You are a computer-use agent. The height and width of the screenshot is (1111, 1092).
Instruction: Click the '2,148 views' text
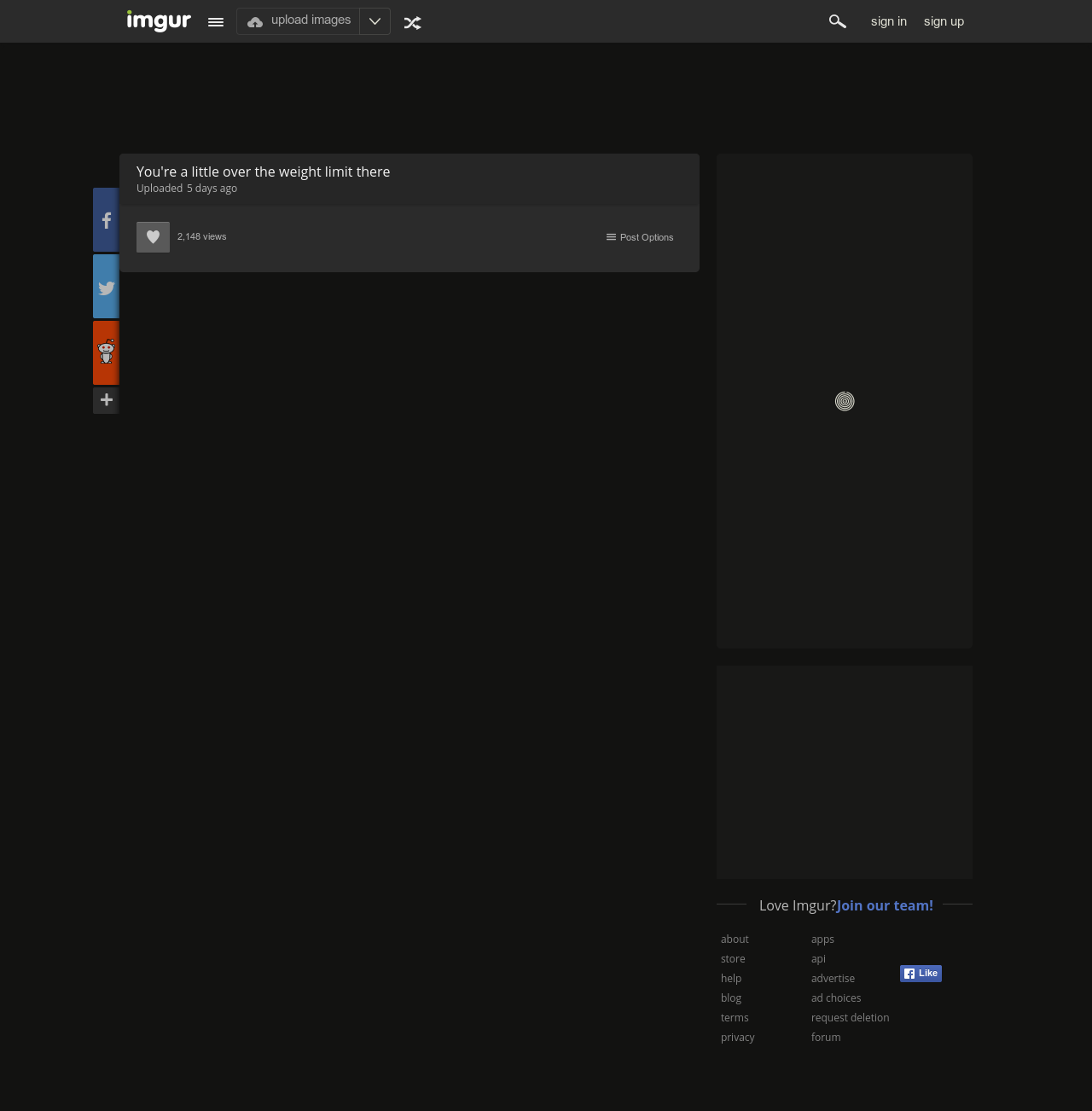[x=201, y=236]
